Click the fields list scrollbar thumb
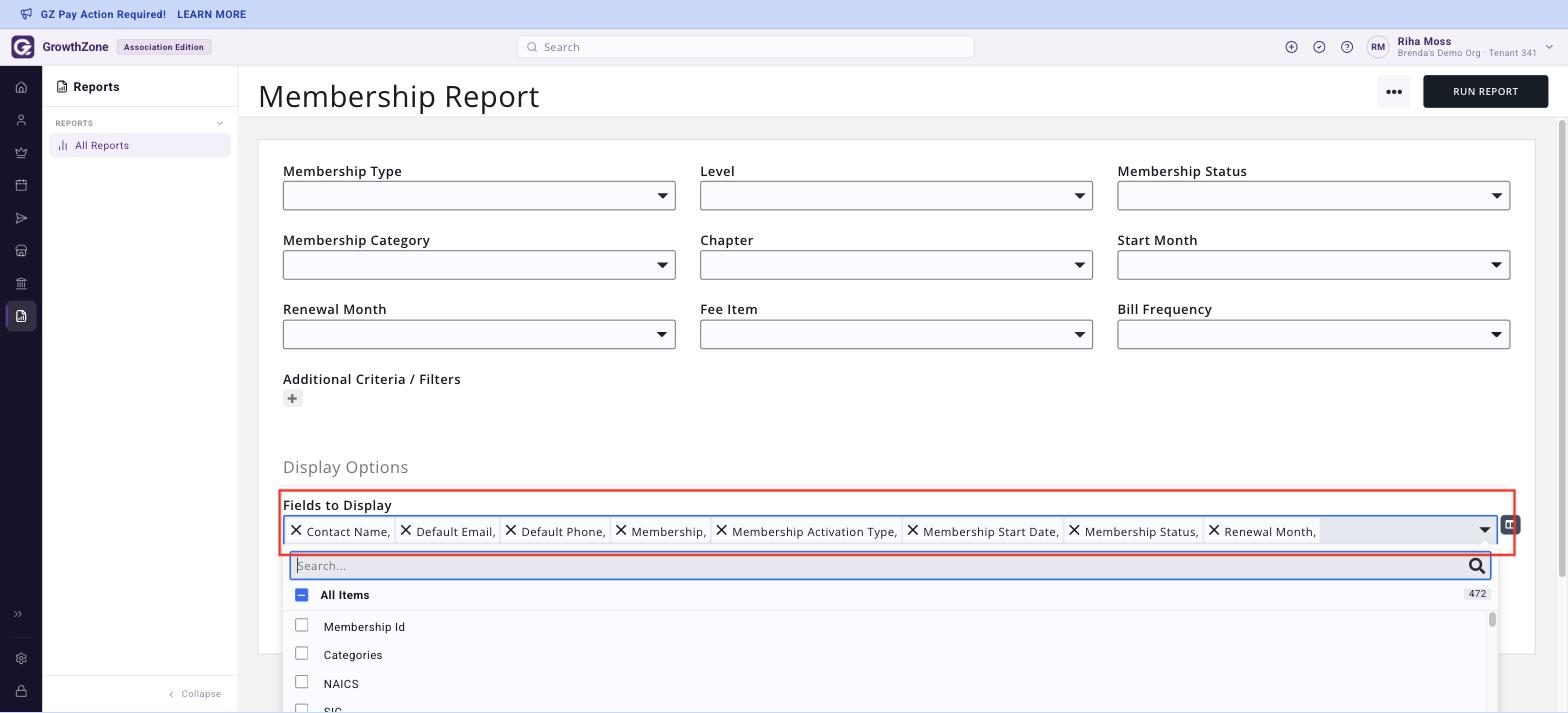The width and height of the screenshot is (1568, 713). (x=1492, y=620)
